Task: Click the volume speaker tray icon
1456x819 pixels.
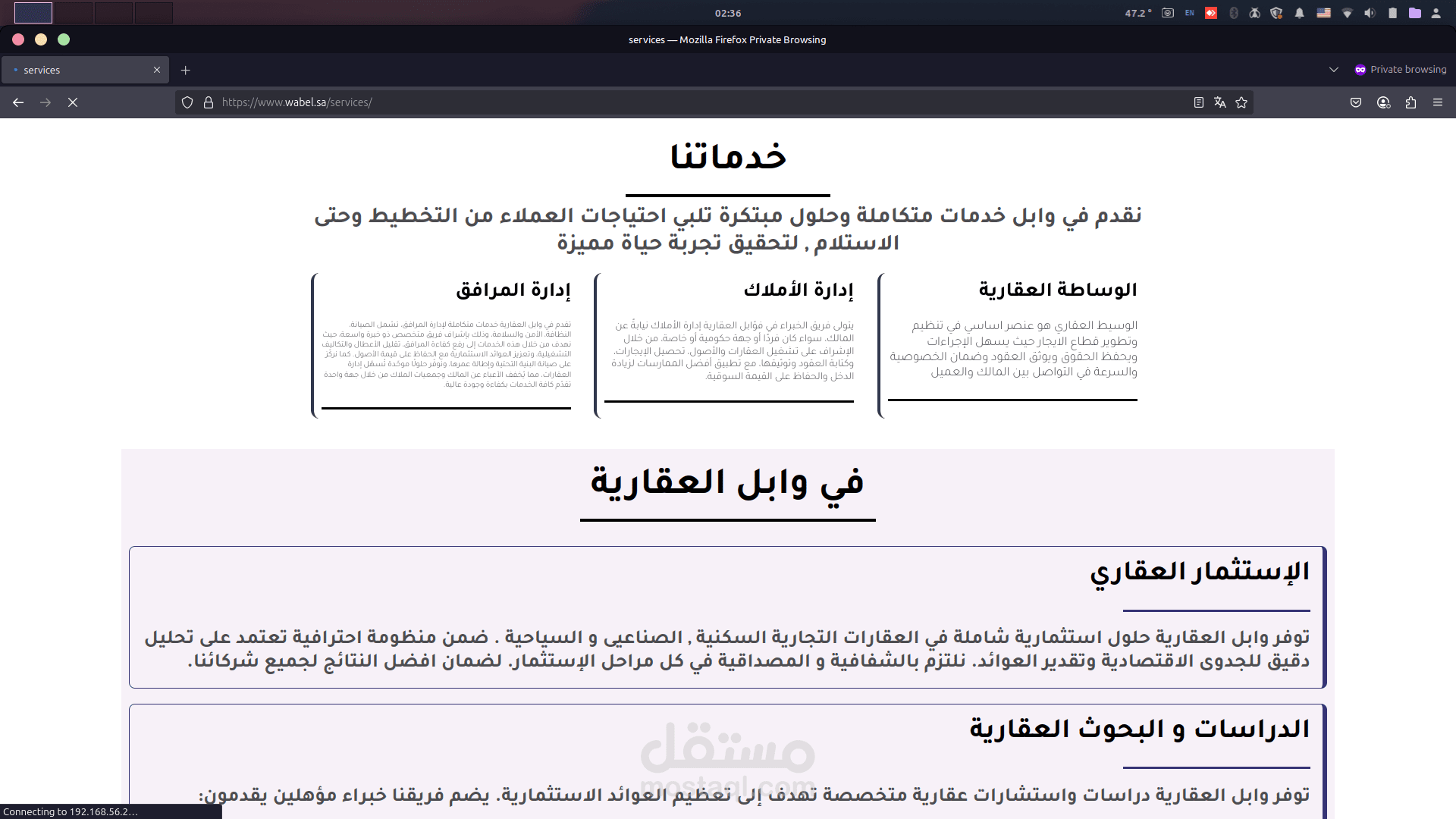Action: [x=1370, y=13]
